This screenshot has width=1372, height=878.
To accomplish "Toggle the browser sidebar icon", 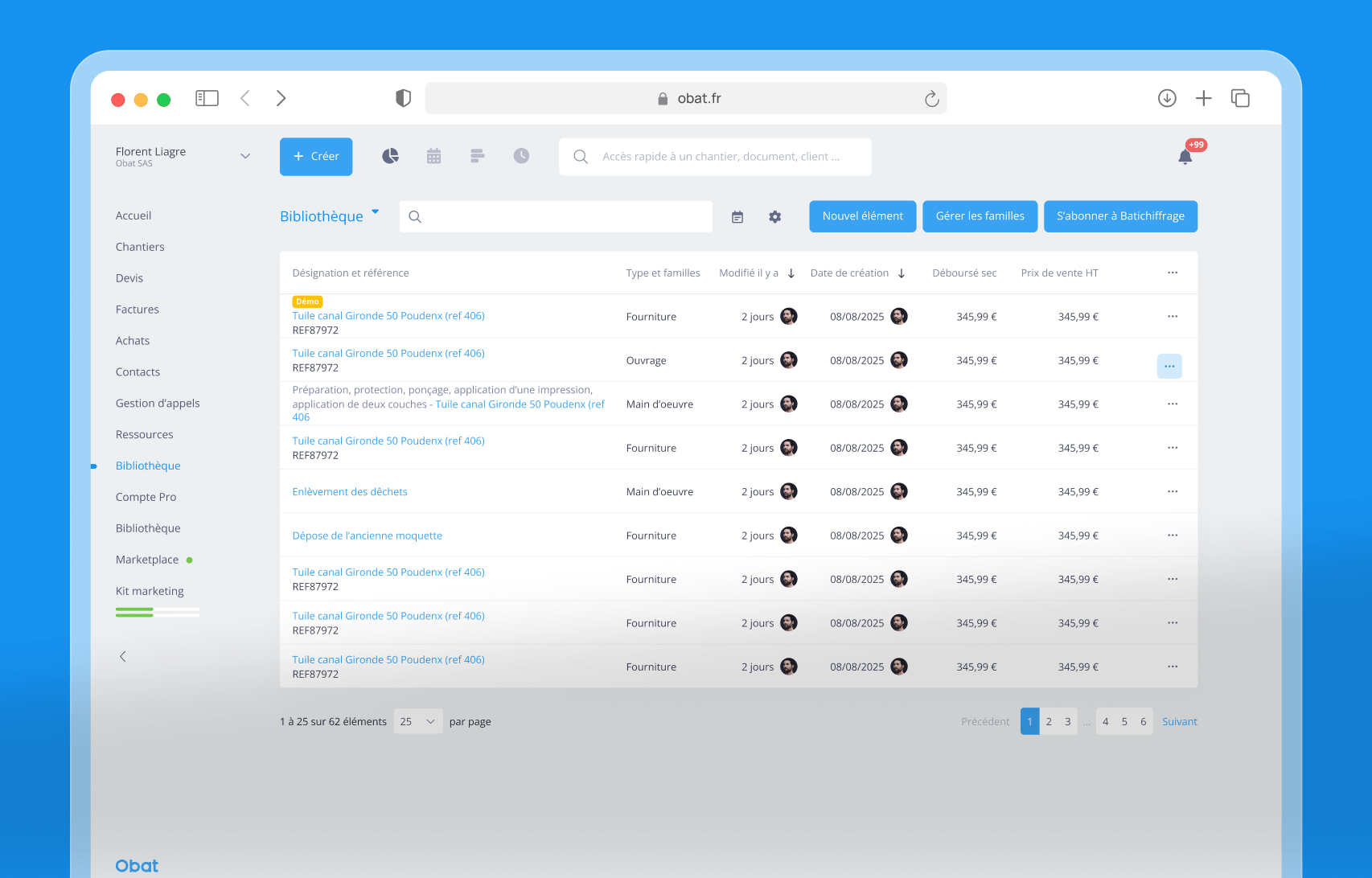I will [x=207, y=98].
